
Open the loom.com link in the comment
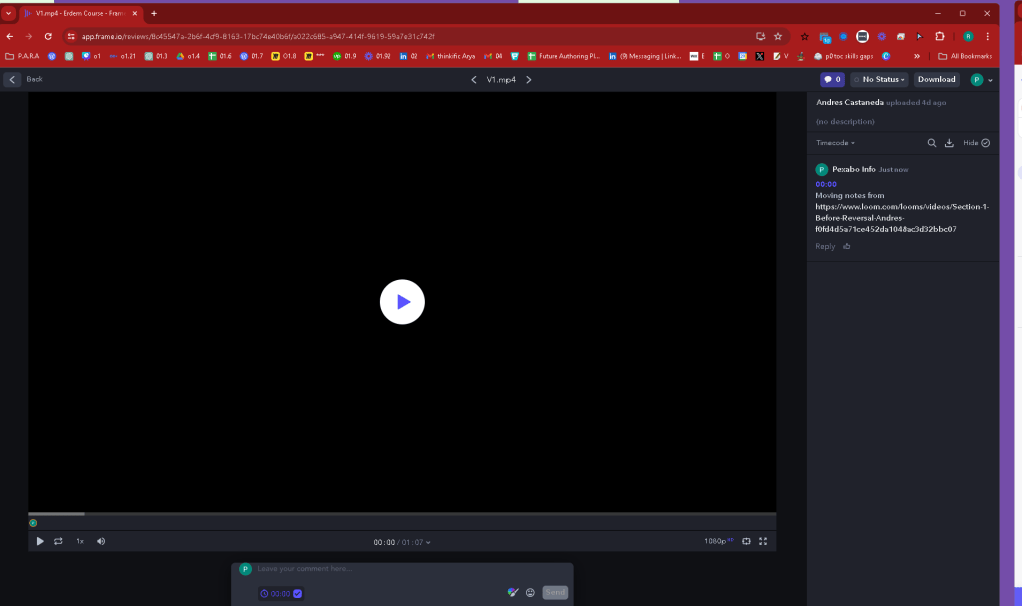pyautogui.click(x=901, y=218)
